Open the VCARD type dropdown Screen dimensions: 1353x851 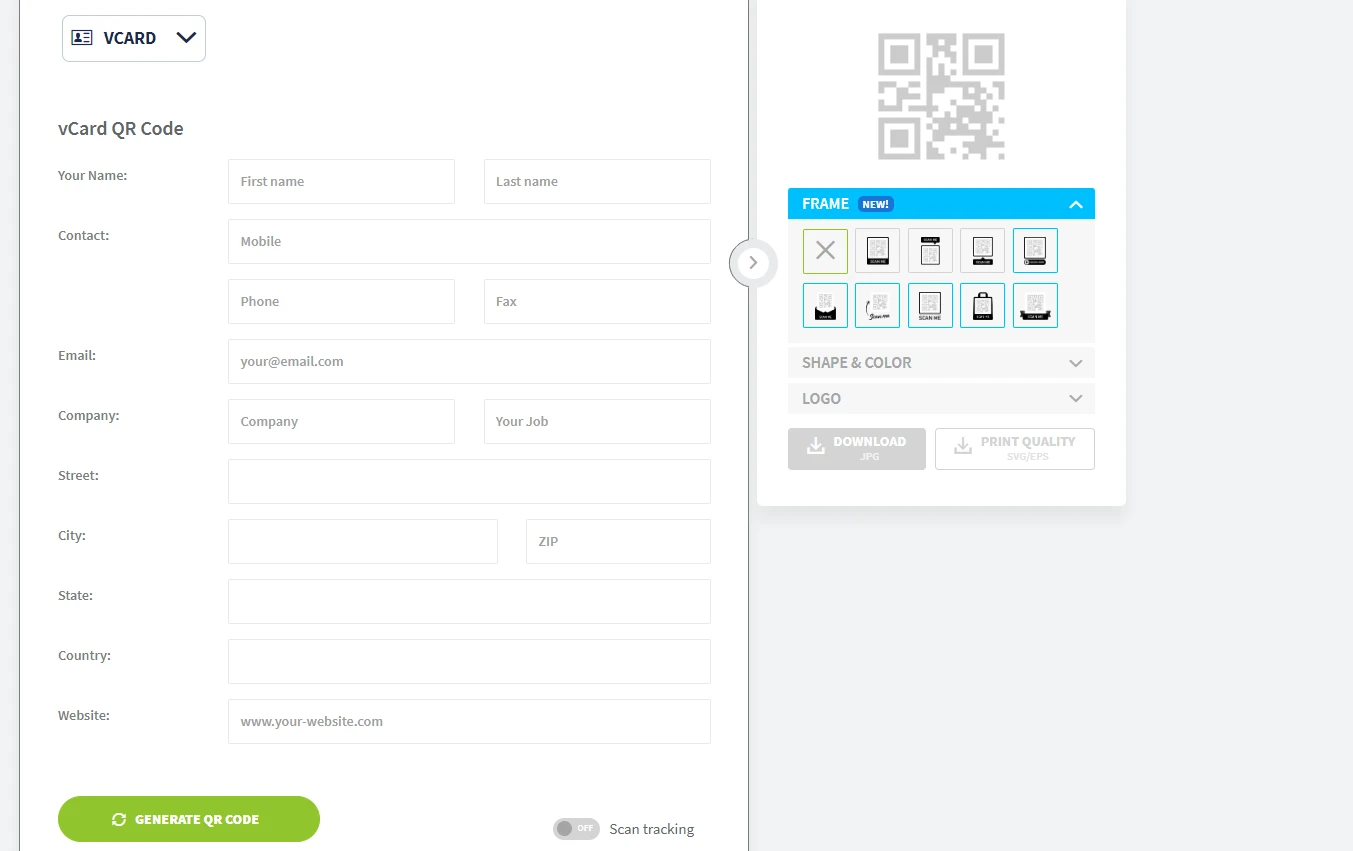pyautogui.click(x=134, y=38)
